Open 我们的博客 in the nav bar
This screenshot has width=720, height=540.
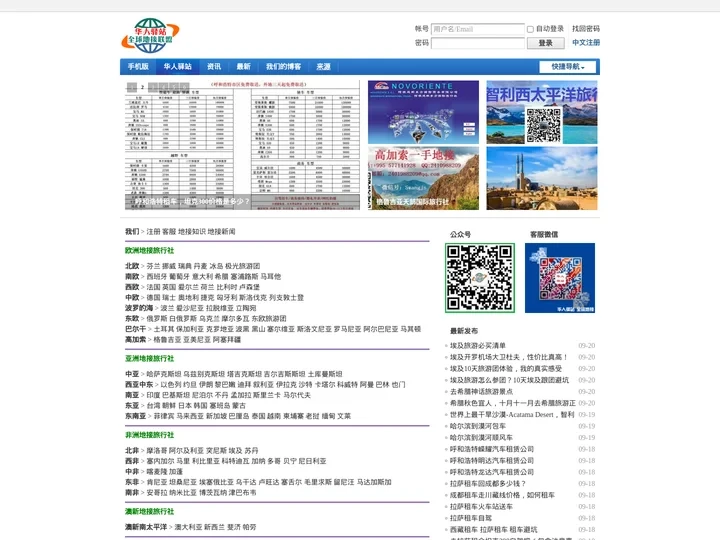(283, 67)
